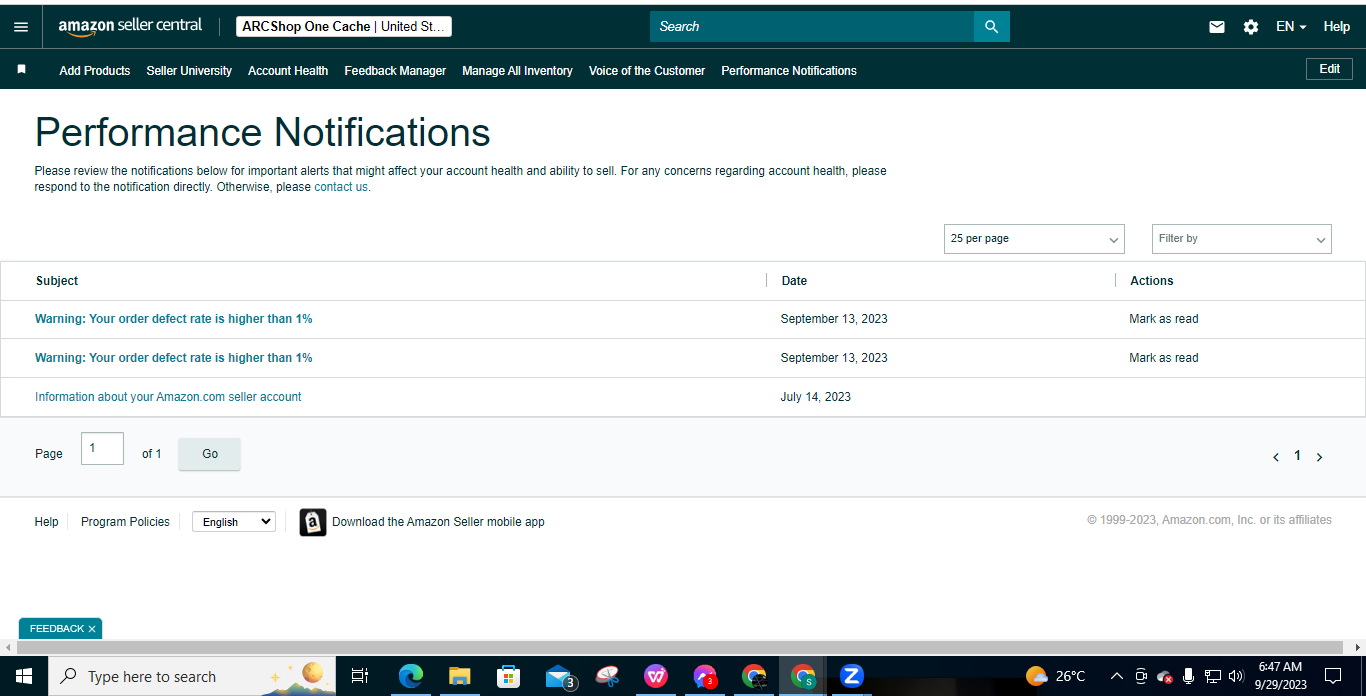The height and width of the screenshot is (696, 1366).
Task: Click the footer Help link
Action: click(x=46, y=522)
